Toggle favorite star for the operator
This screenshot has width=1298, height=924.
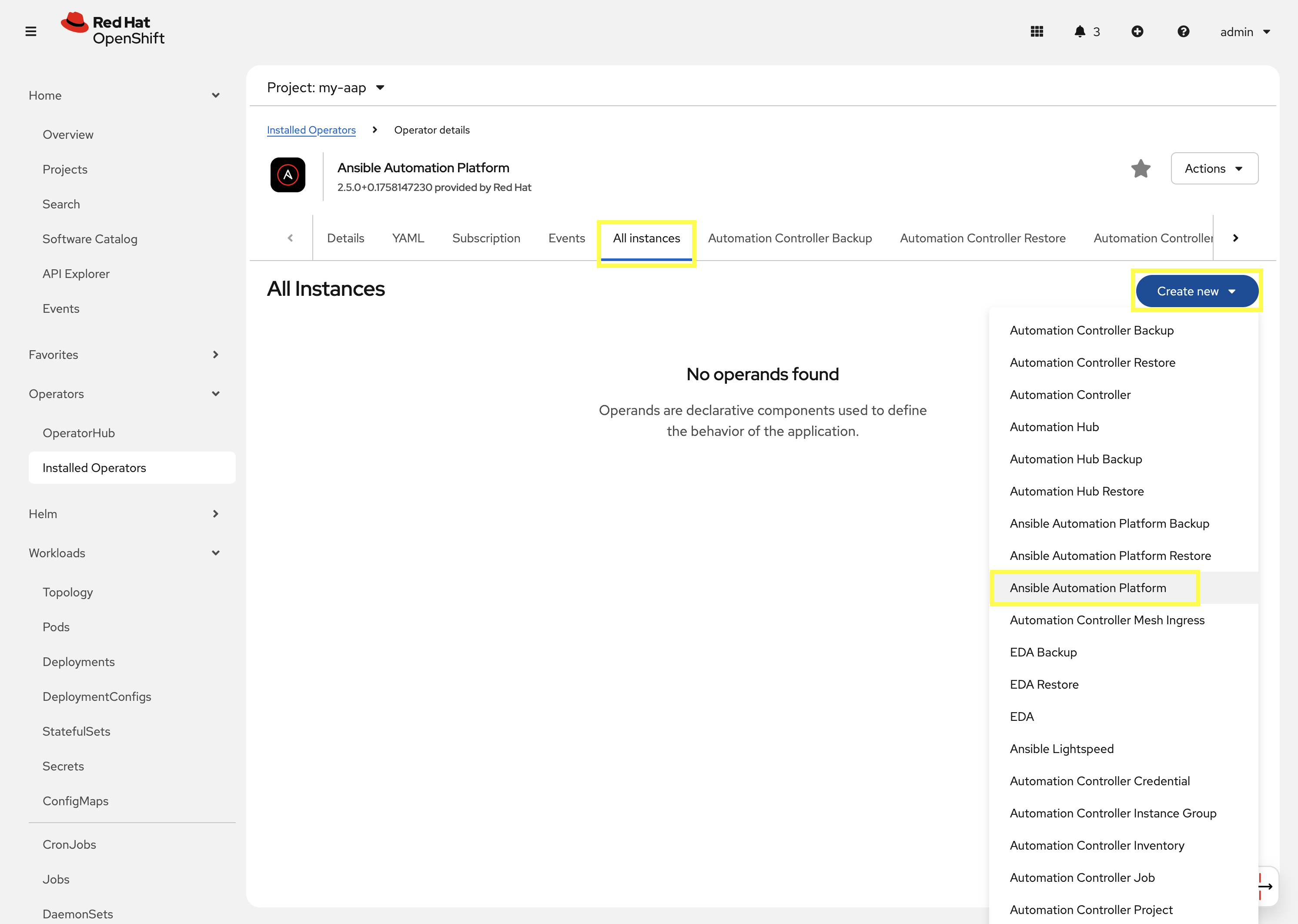[x=1141, y=168]
